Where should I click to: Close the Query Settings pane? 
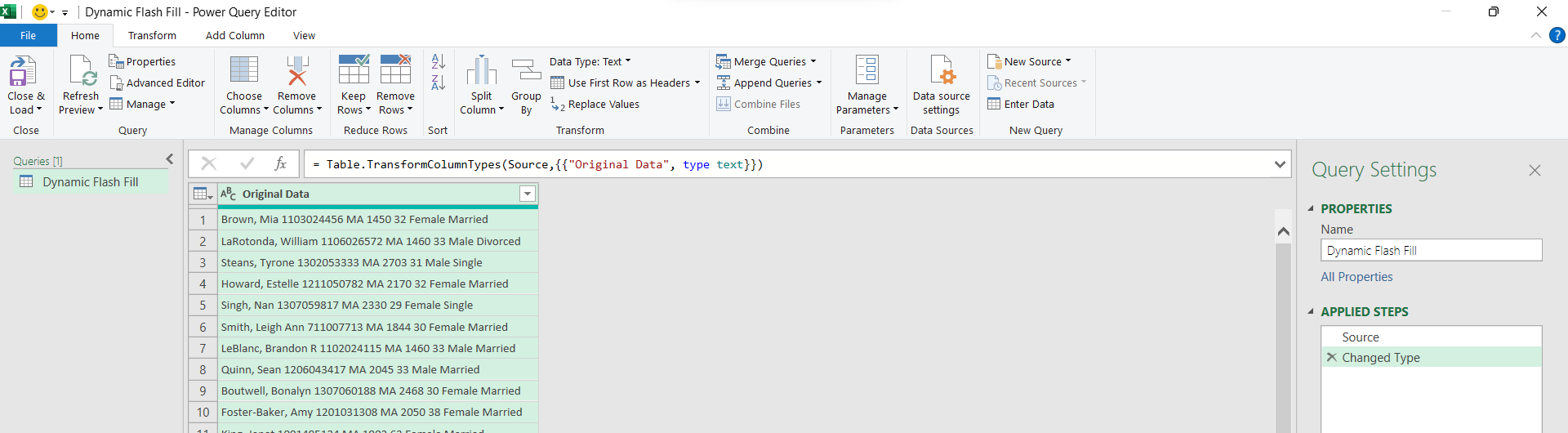pos(1535,170)
